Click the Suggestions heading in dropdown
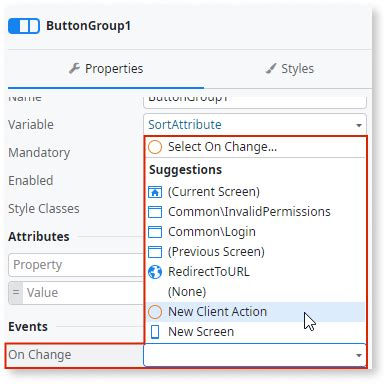 185,170
